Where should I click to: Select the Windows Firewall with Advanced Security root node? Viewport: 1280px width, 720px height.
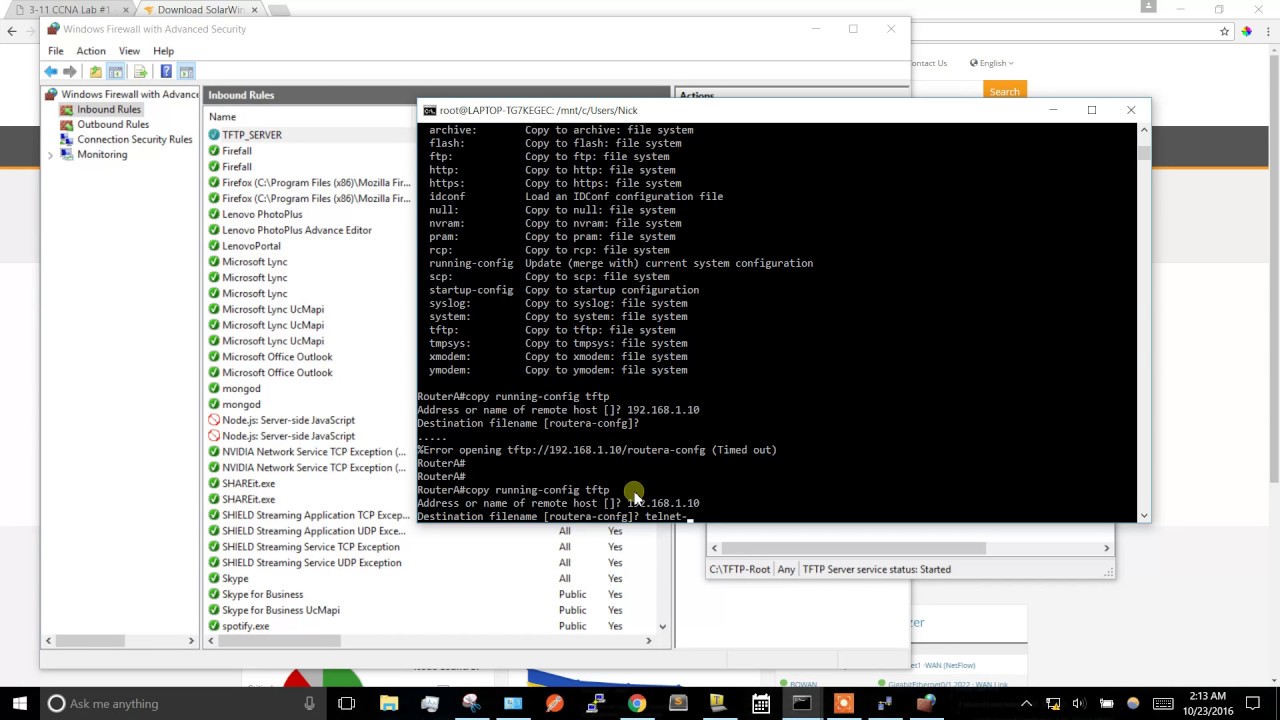click(x=130, y=94)
